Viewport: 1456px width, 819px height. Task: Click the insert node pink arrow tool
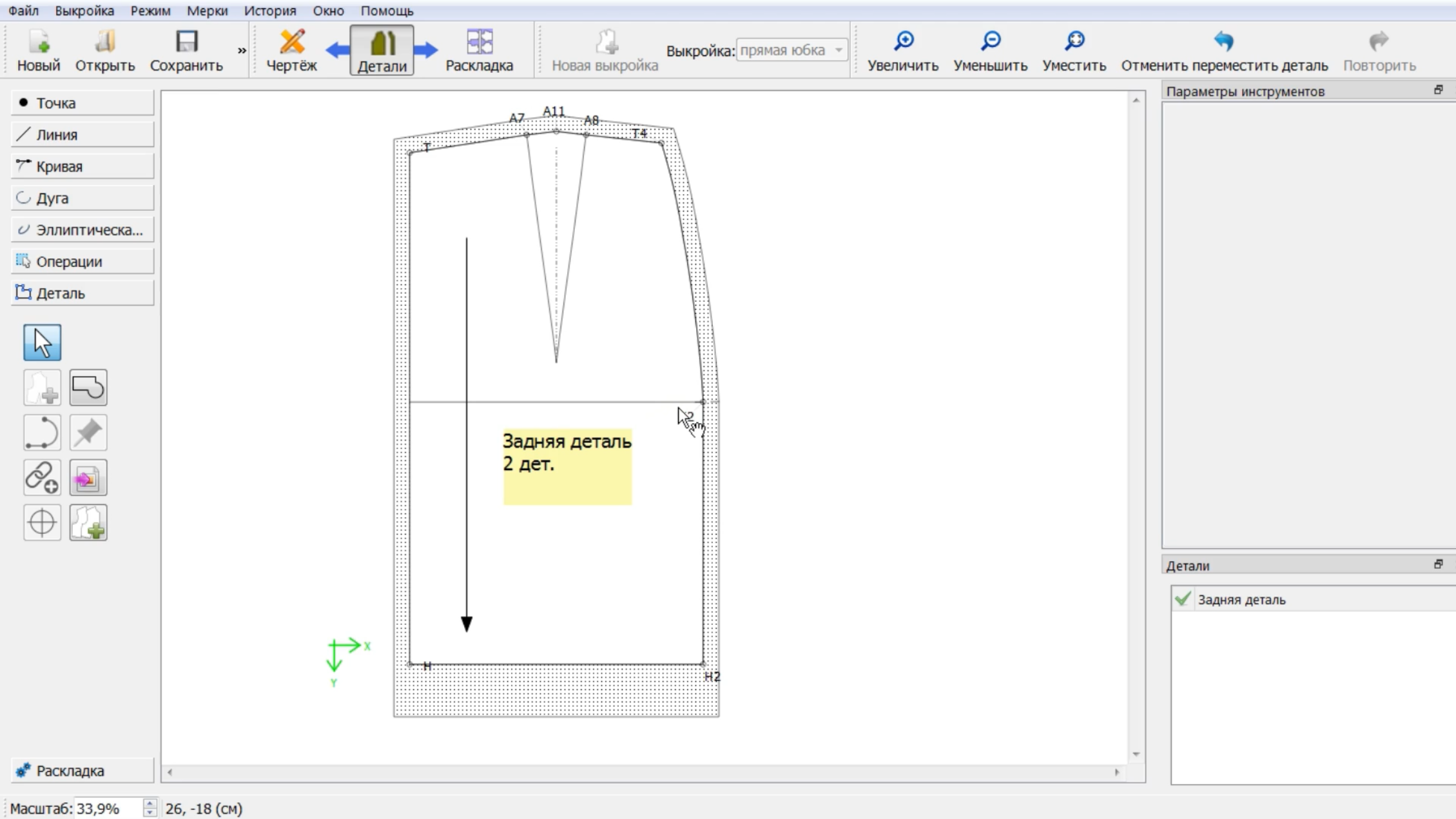coord(88,478)
